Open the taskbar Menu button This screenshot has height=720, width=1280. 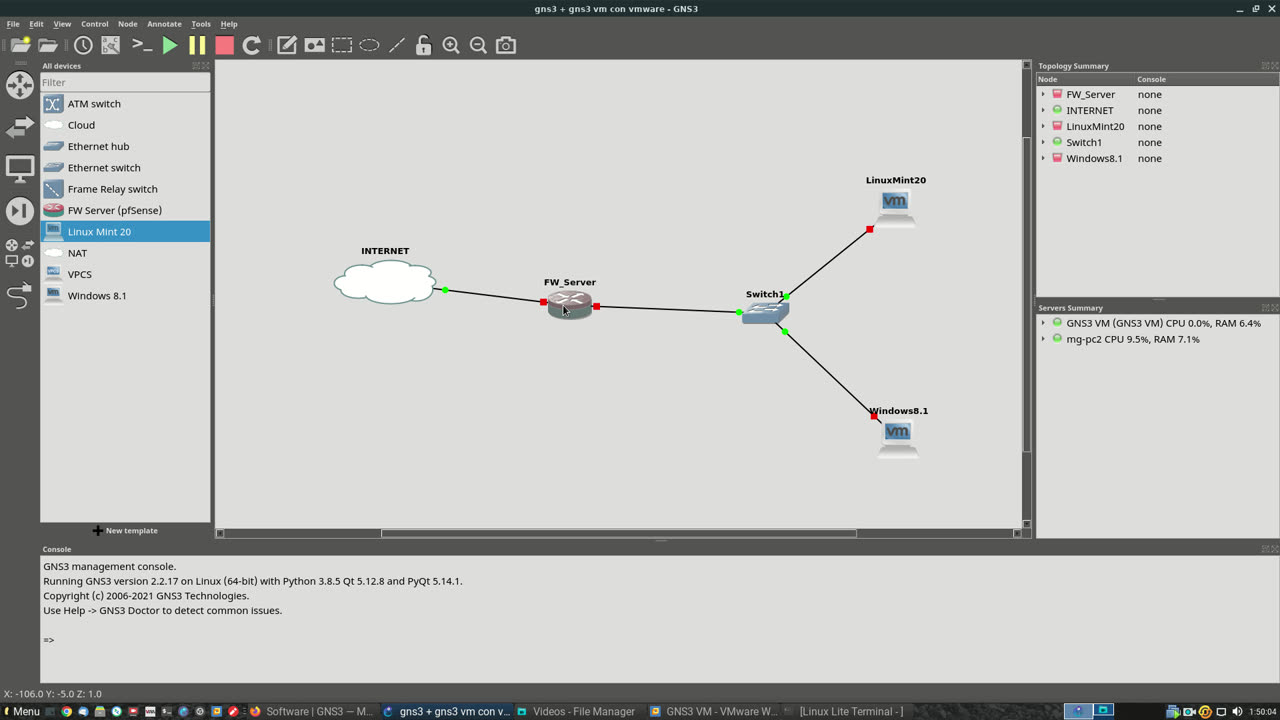click(21, 711)
